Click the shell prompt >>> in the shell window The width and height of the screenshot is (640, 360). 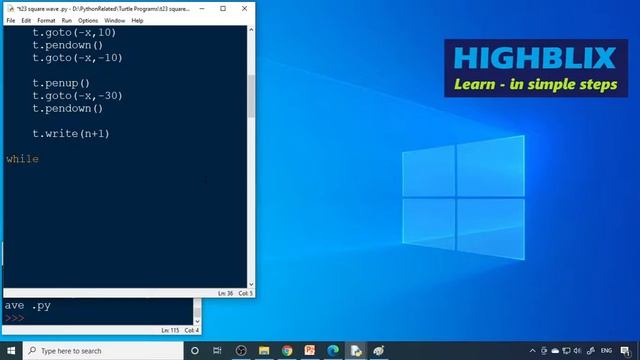pyautogui.click(x=15, y=318)
